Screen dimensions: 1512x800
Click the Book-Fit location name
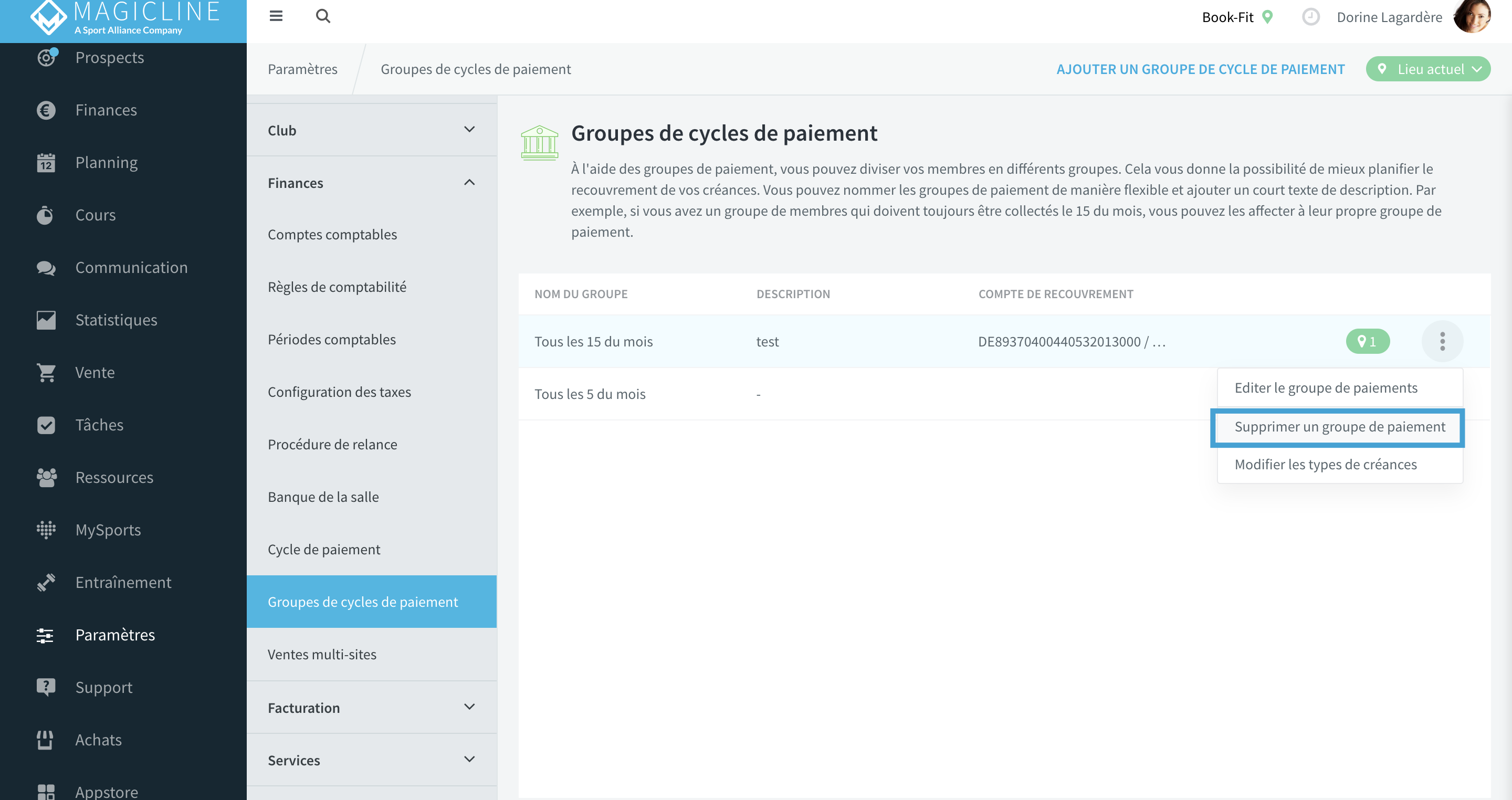pyautogui.click(x=1227, y=17)
